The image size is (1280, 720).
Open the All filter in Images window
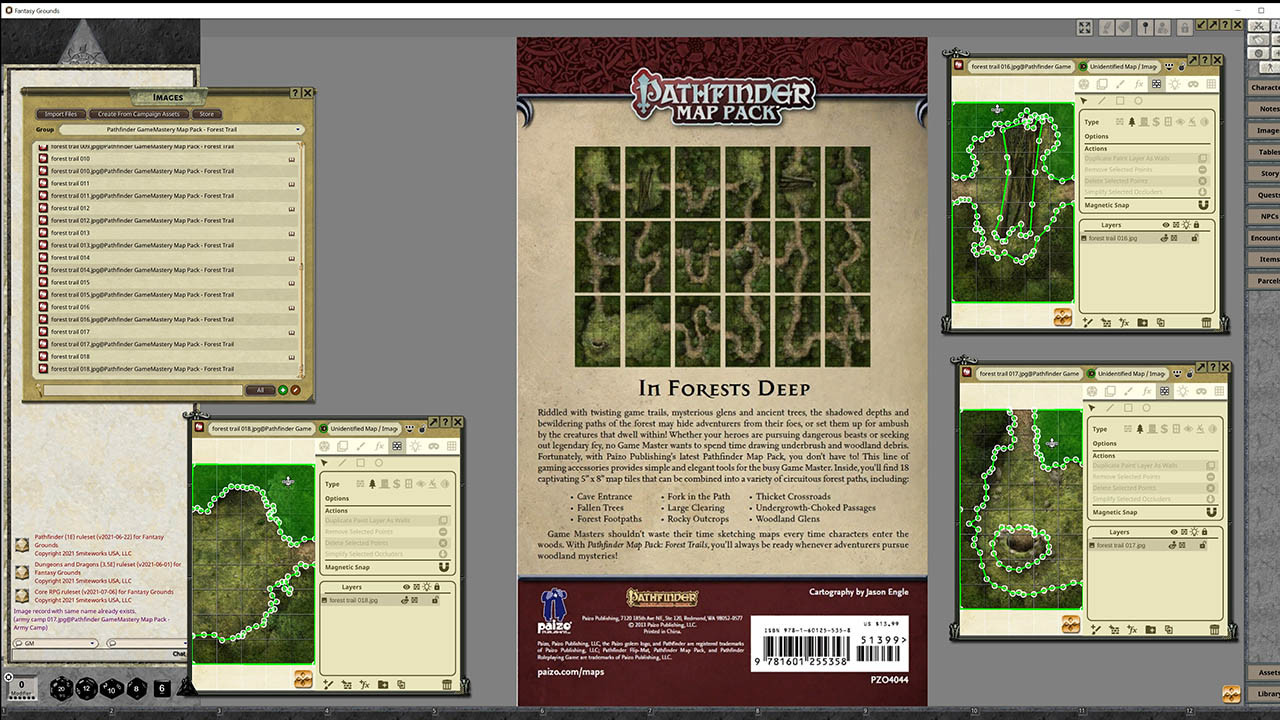tap(259, 390)
